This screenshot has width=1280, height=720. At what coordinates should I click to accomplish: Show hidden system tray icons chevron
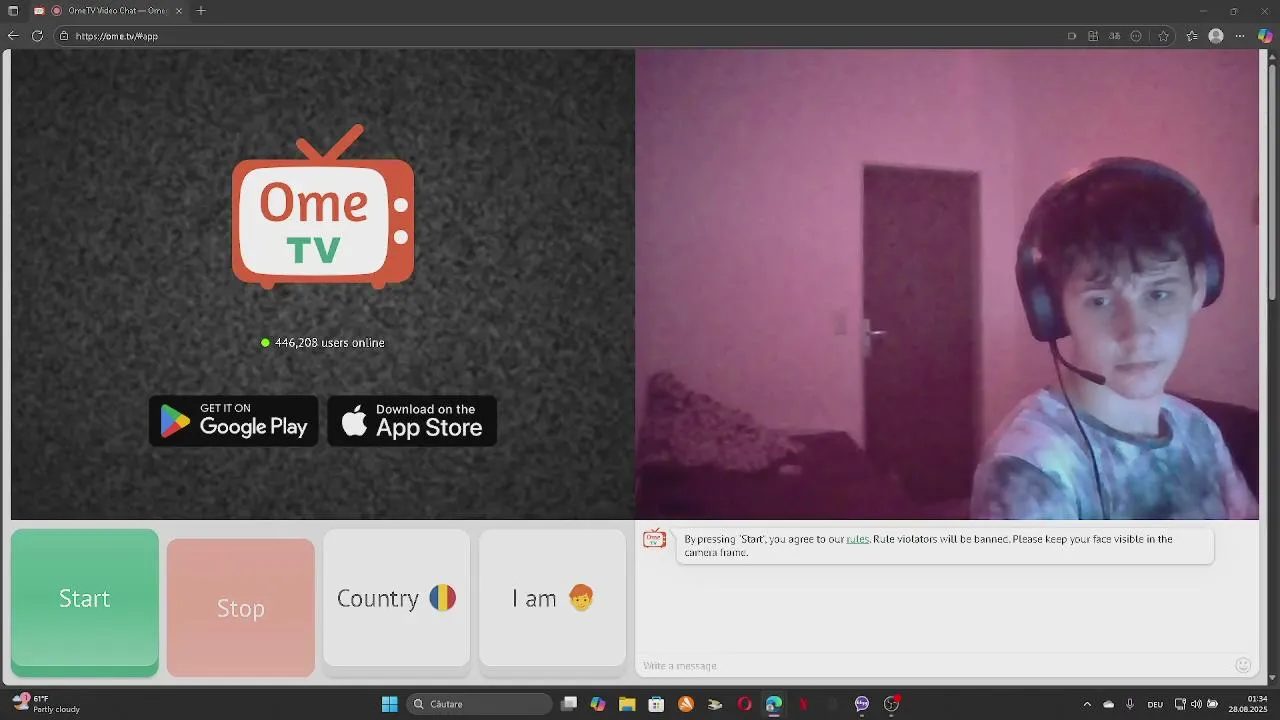pyautogui.click(x=1087, y=704)
